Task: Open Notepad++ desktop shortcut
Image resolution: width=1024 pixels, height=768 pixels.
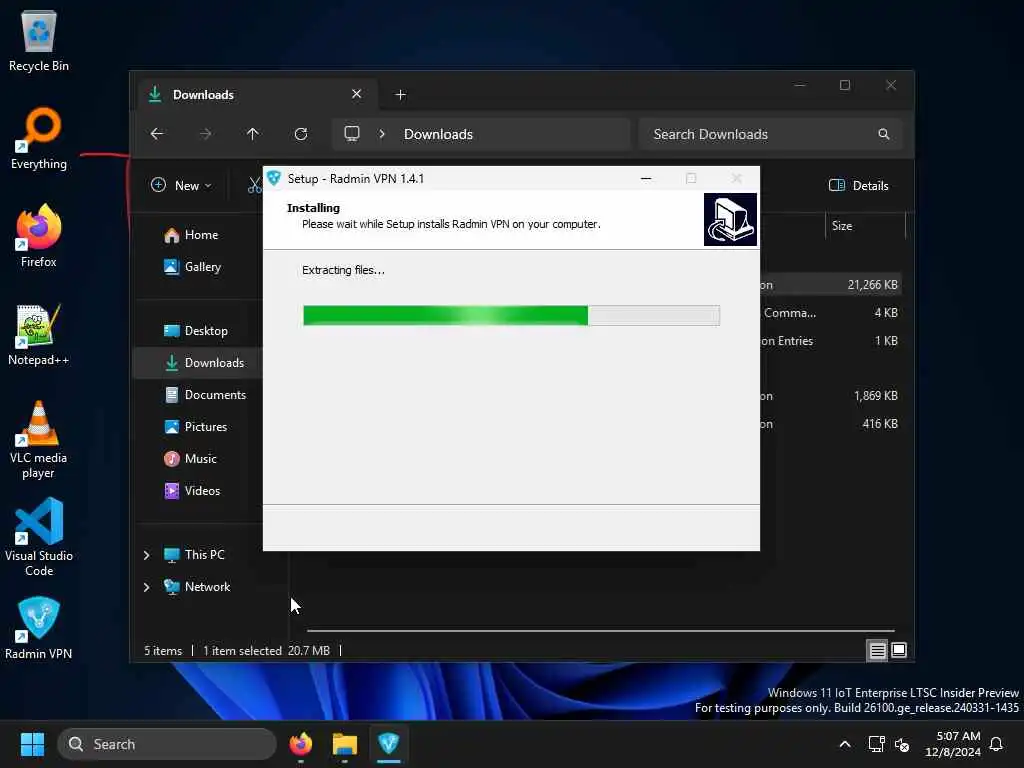Action: click(39, 334)
